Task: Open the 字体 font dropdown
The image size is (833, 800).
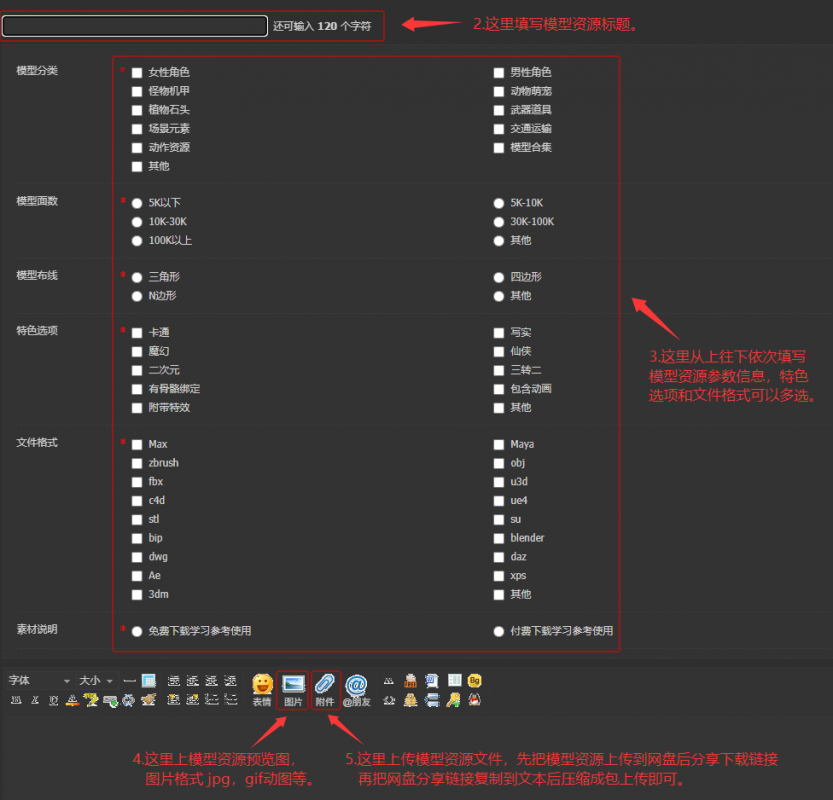Action: click(x=40, y=680)
